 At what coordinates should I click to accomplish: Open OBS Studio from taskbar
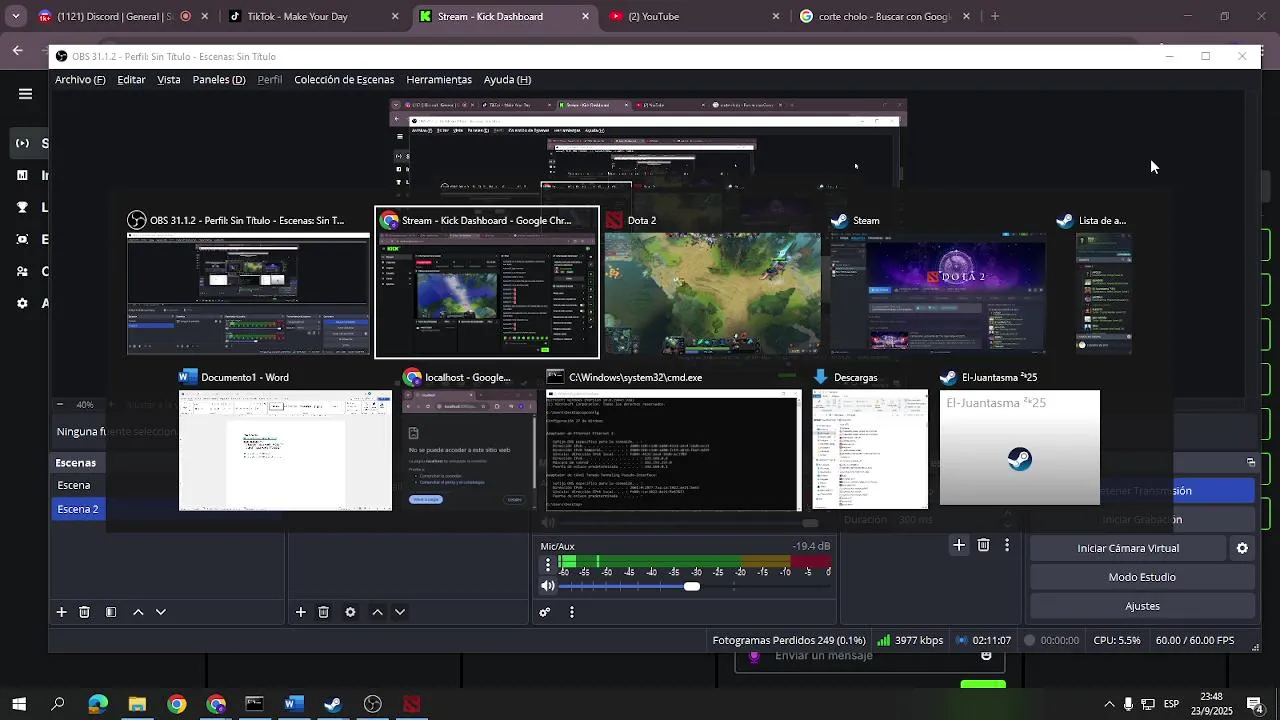click(x=373, y=704)
